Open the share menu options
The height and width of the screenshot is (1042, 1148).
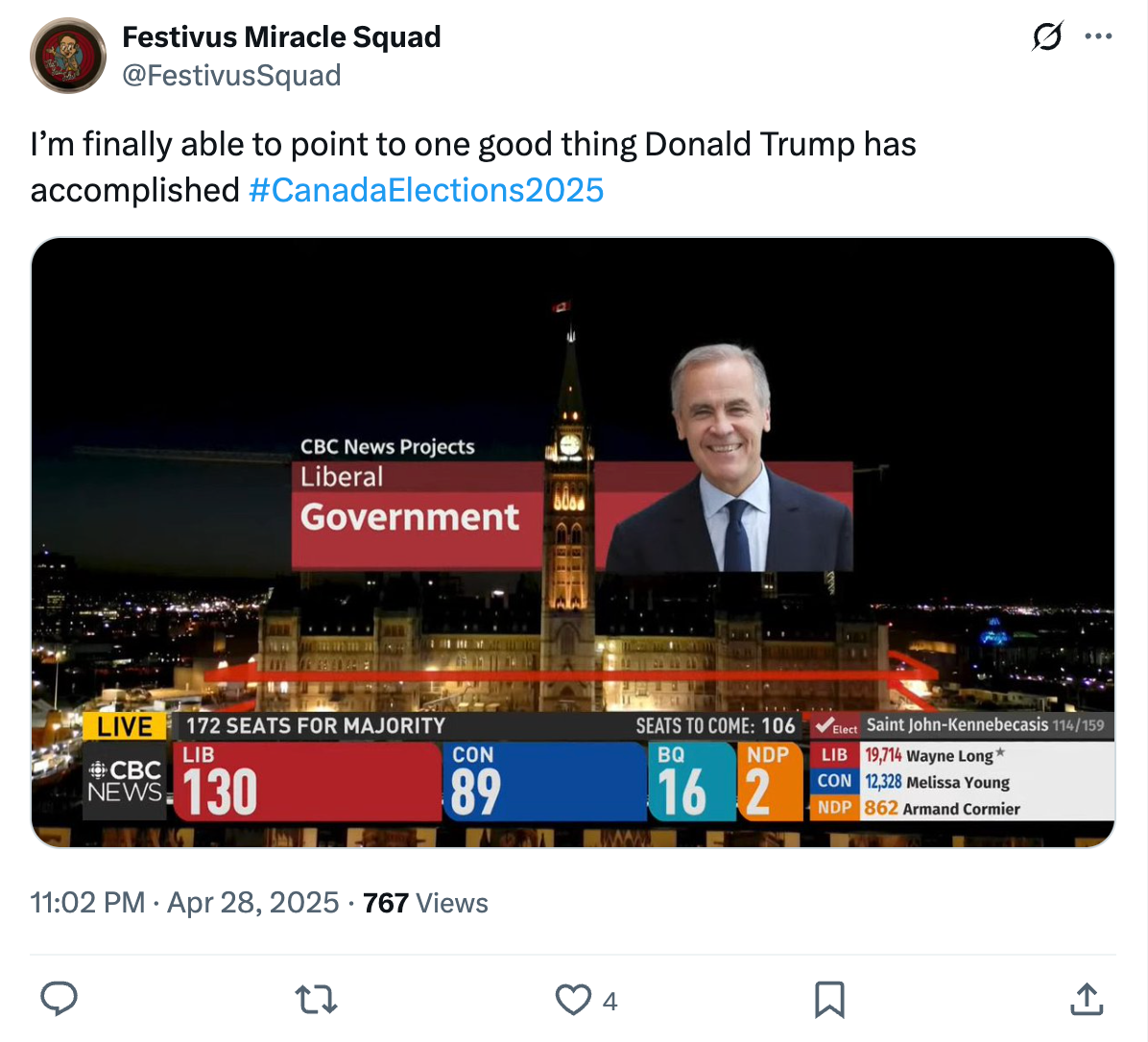click(1086, 999)
